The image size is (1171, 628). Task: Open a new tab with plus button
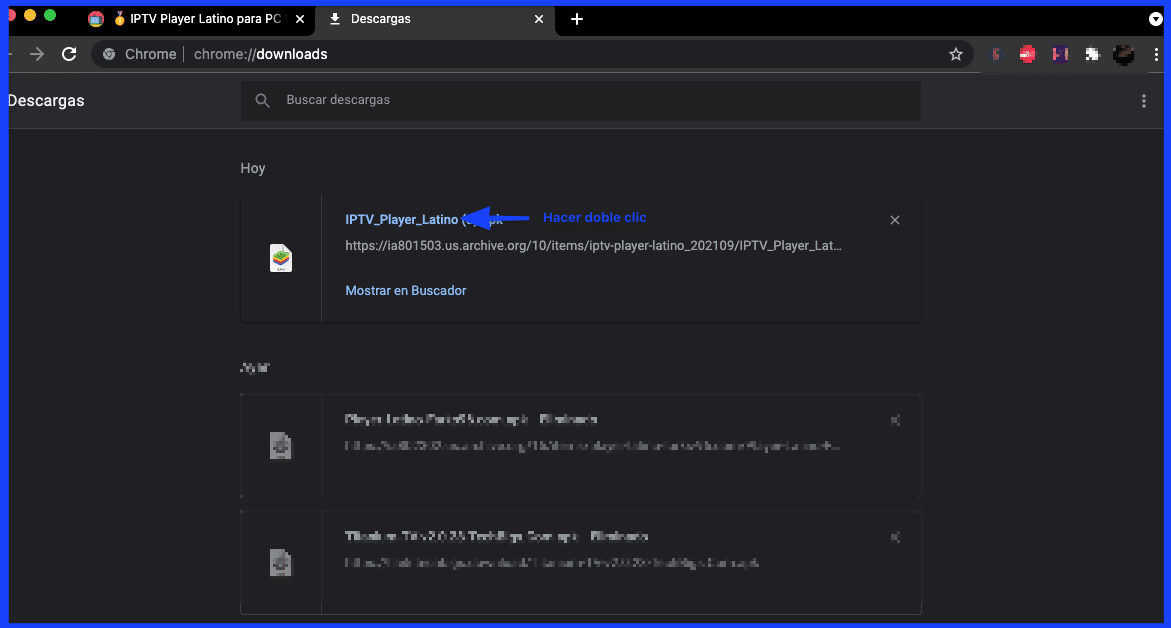(577, 19)
